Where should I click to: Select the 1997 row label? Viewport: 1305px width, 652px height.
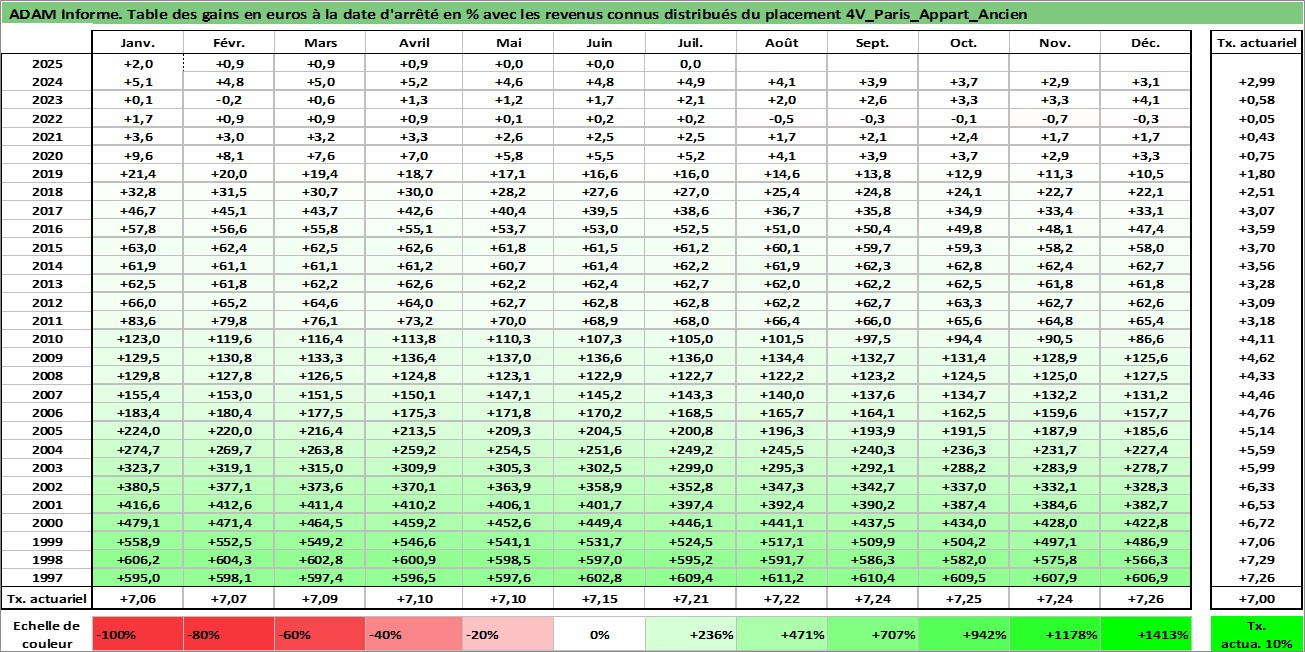click(x=46, y=578)
